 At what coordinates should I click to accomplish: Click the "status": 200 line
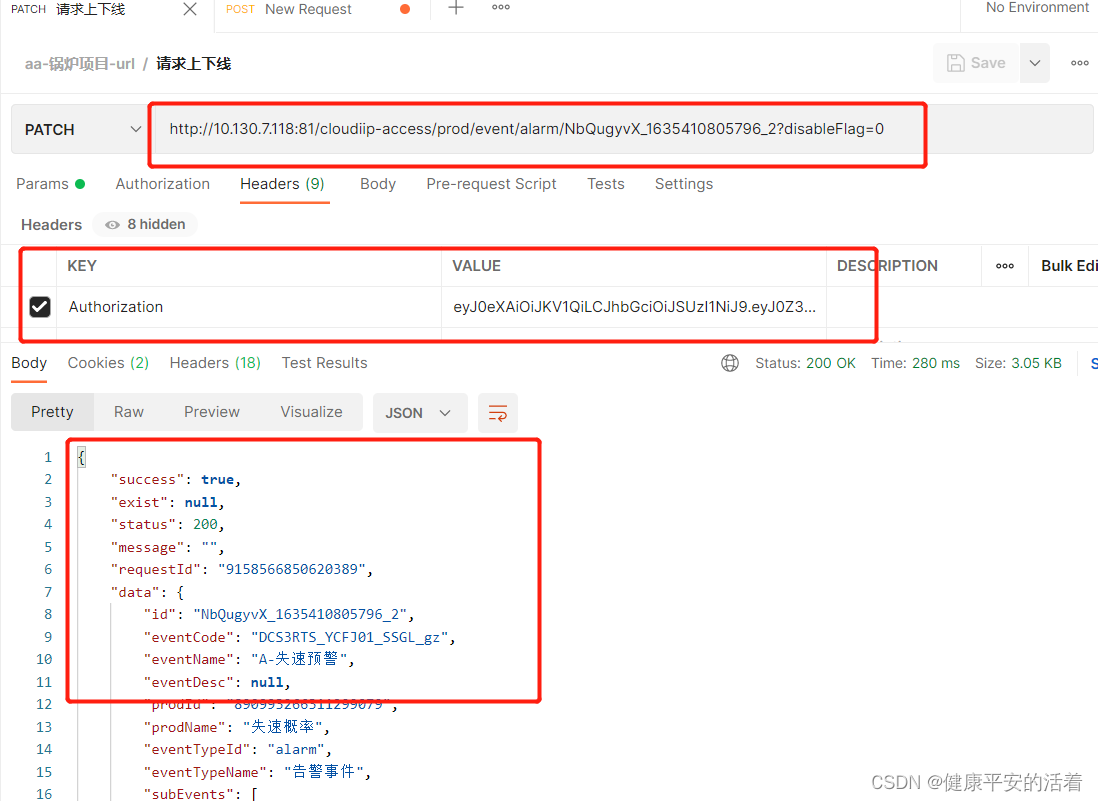coord(167,524)
